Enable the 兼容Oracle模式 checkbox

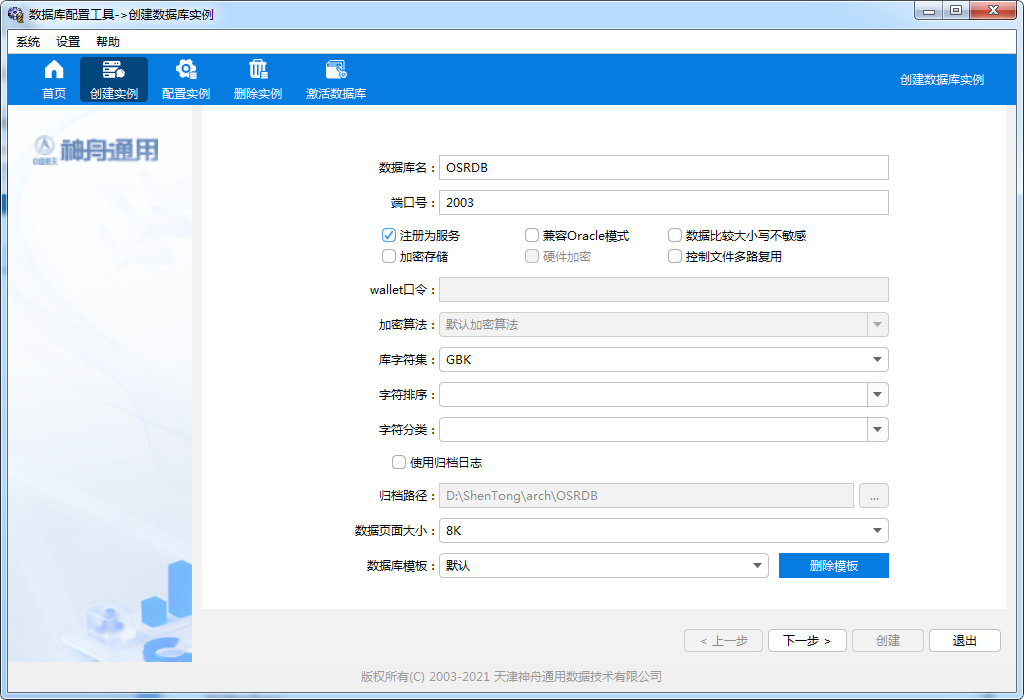pyautogui.click(x=532, y=236)
